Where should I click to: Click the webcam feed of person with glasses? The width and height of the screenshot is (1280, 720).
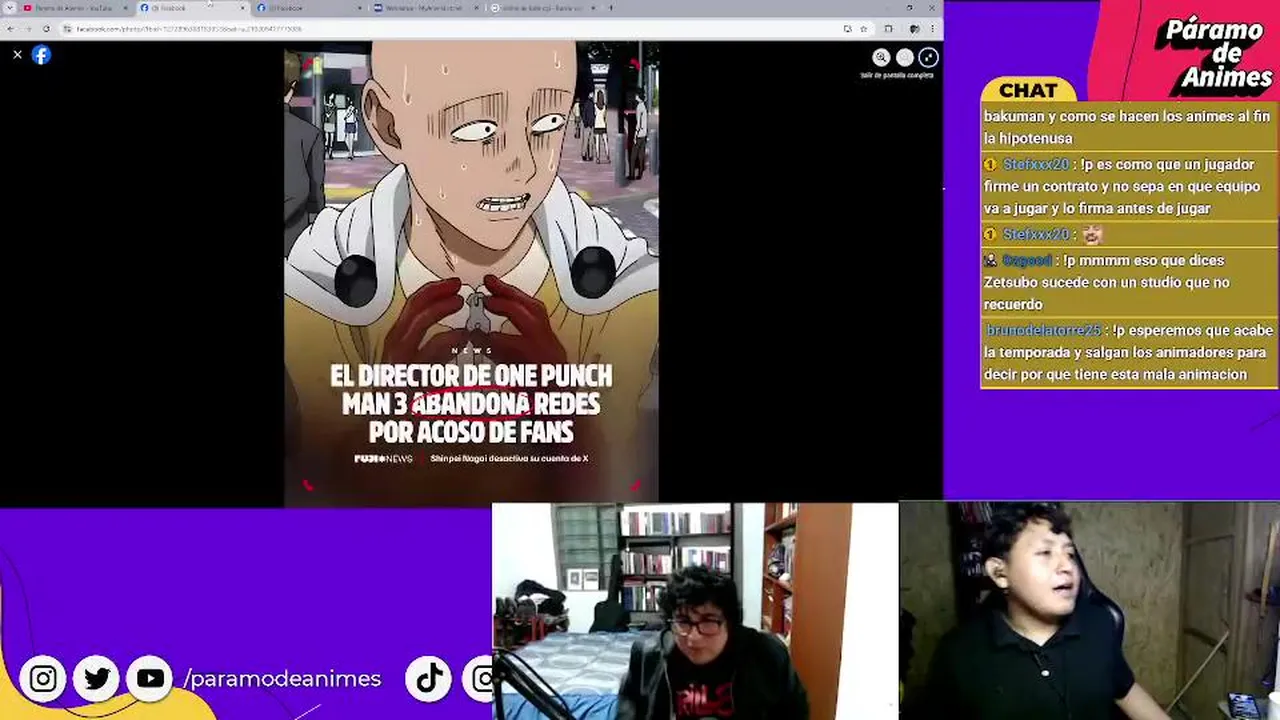(695, 611)
